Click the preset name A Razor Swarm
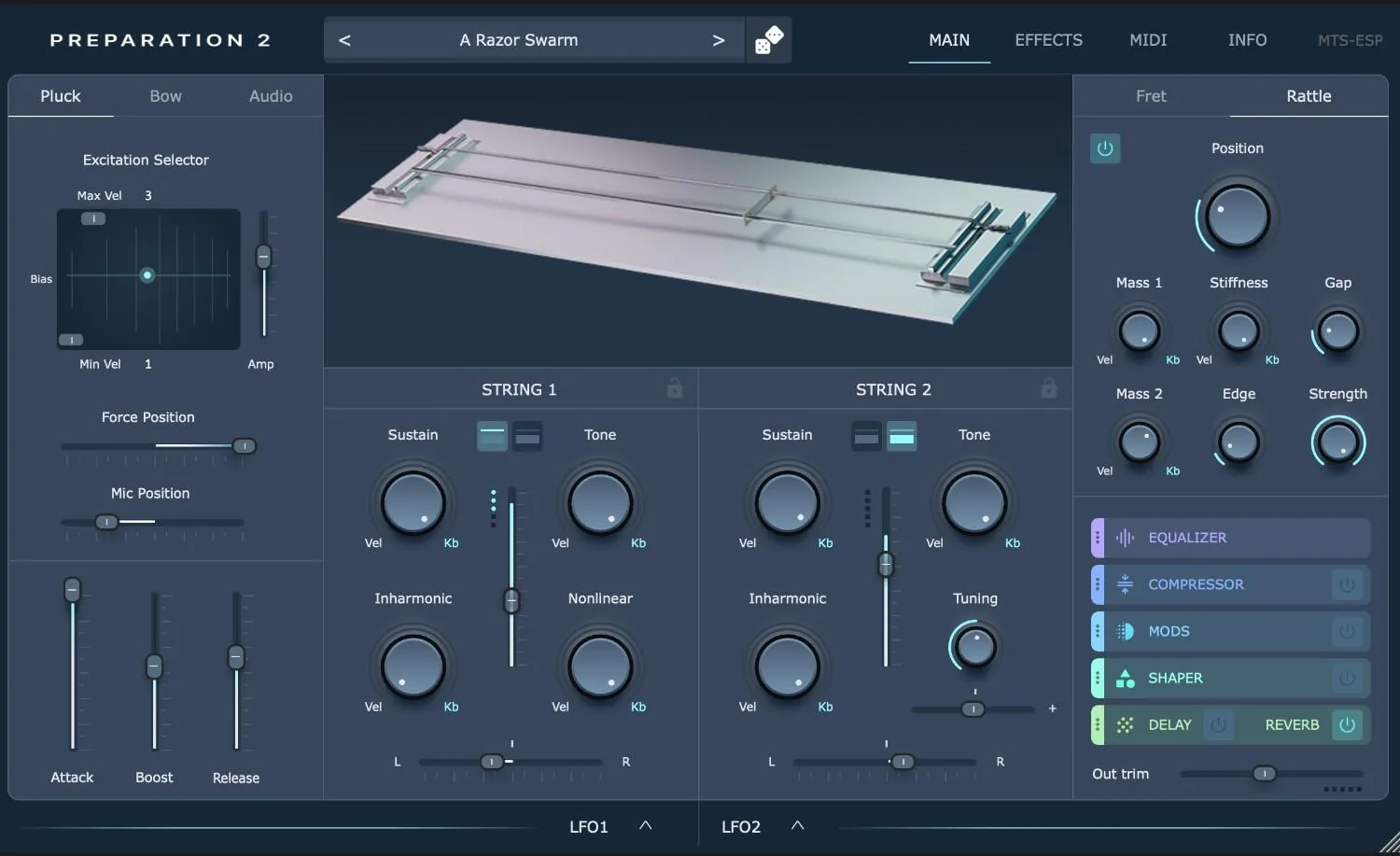1400x856 pixels. click(519, 40)
